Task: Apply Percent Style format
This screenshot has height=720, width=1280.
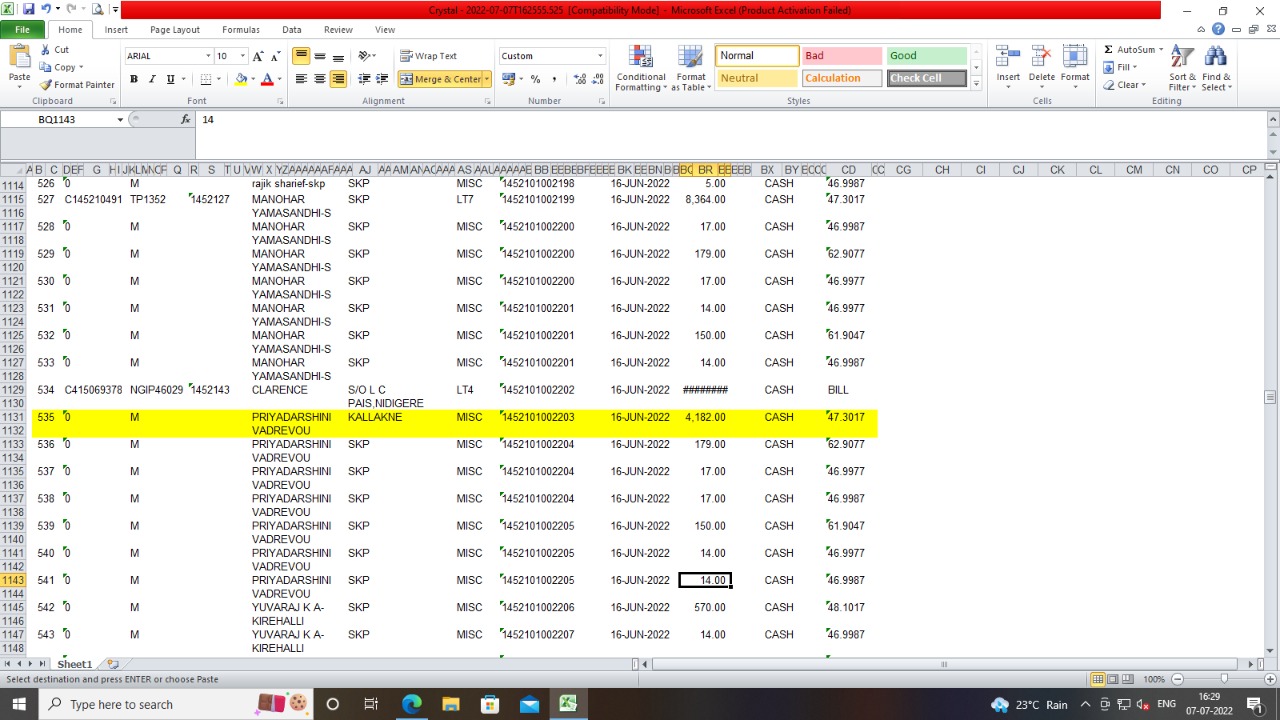Action: (x=536, y=79)
